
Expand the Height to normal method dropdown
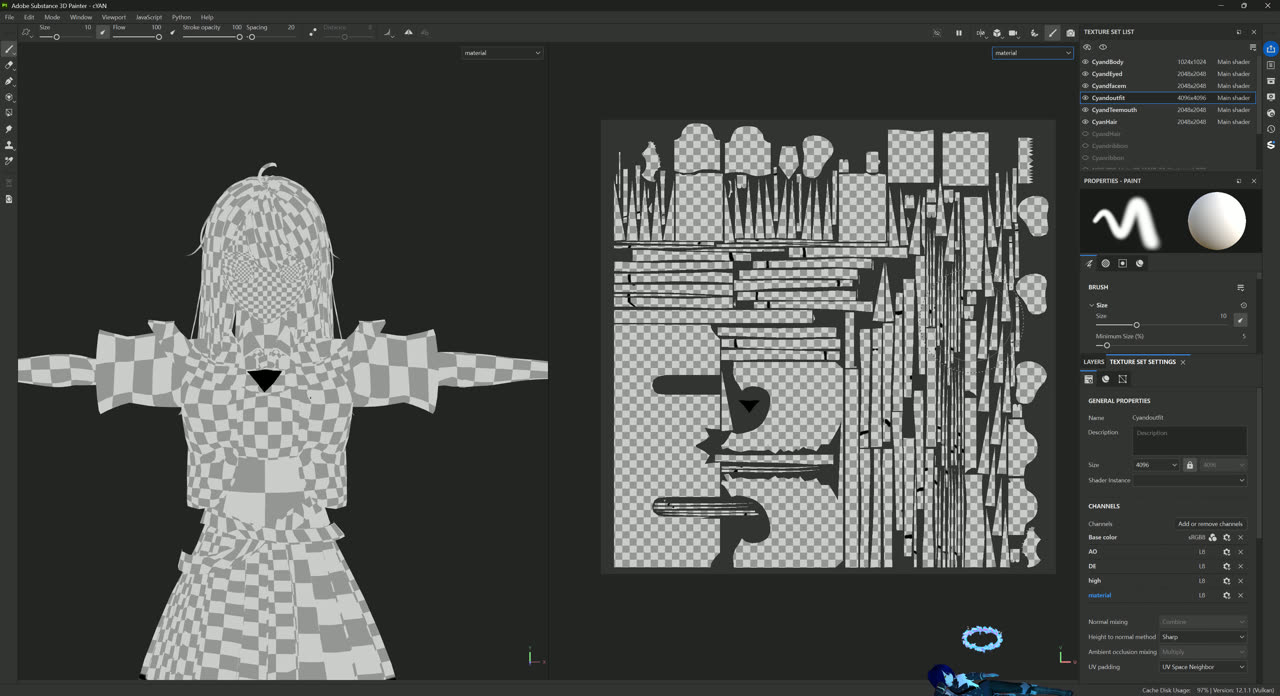(1203, 637)
